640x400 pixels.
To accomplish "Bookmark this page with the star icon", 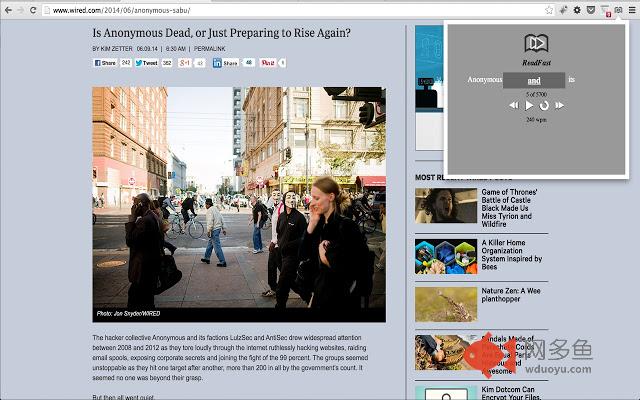I will pyautogui.click(x=549, y=10).
